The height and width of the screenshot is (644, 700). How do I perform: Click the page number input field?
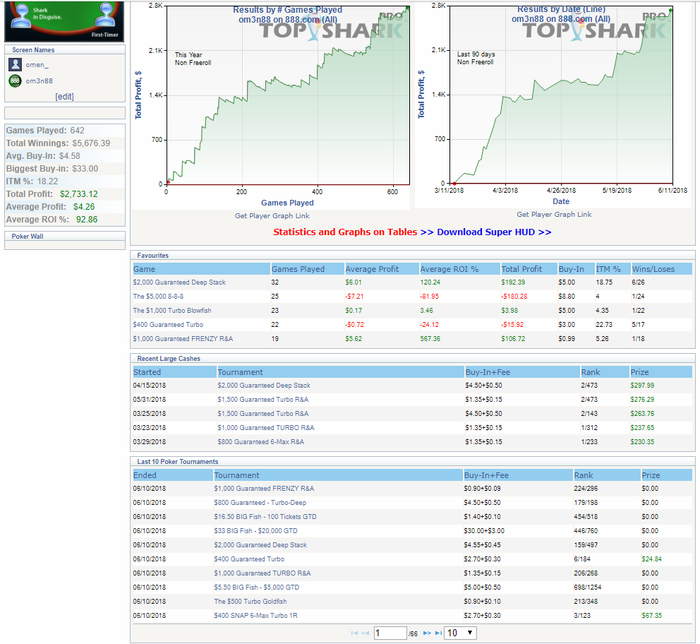coord(390,633)
